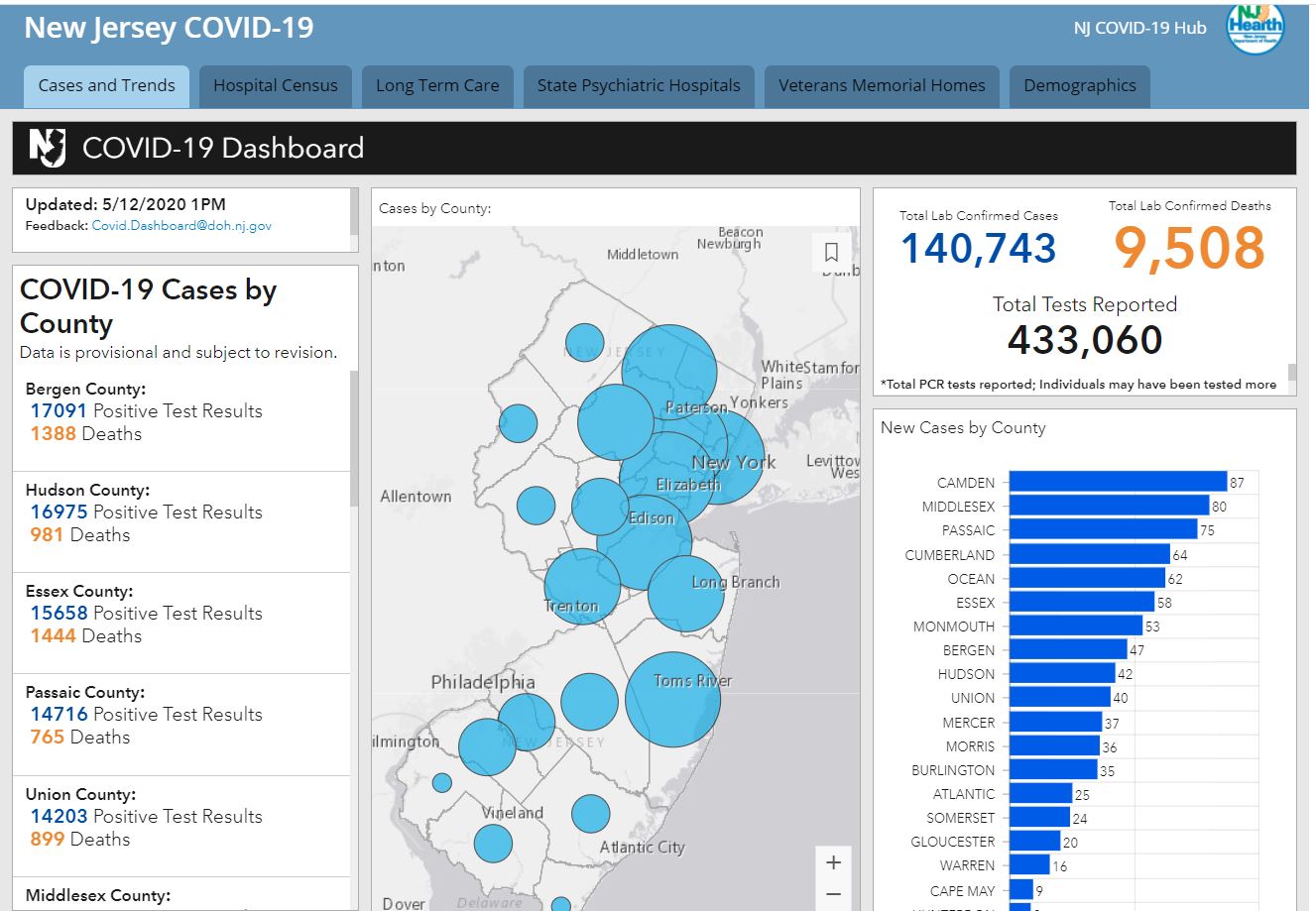Click the Union bar showing 40 cases

pos(1060,697)
